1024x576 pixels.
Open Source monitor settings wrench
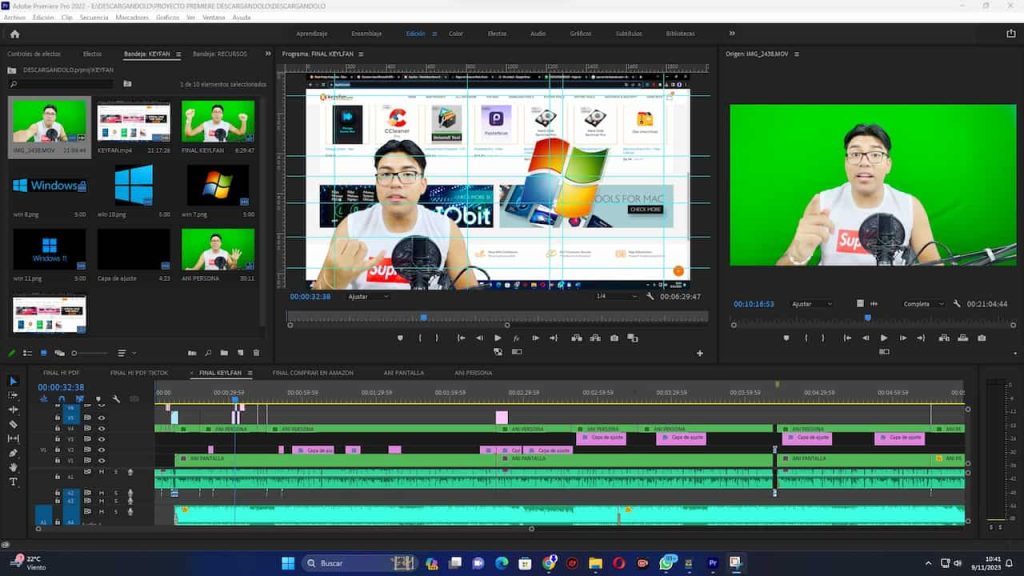957,304
